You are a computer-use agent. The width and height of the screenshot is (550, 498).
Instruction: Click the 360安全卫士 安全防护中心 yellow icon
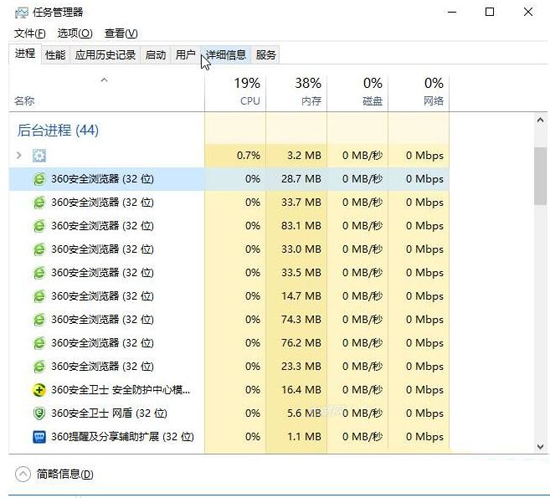(39, 390)
